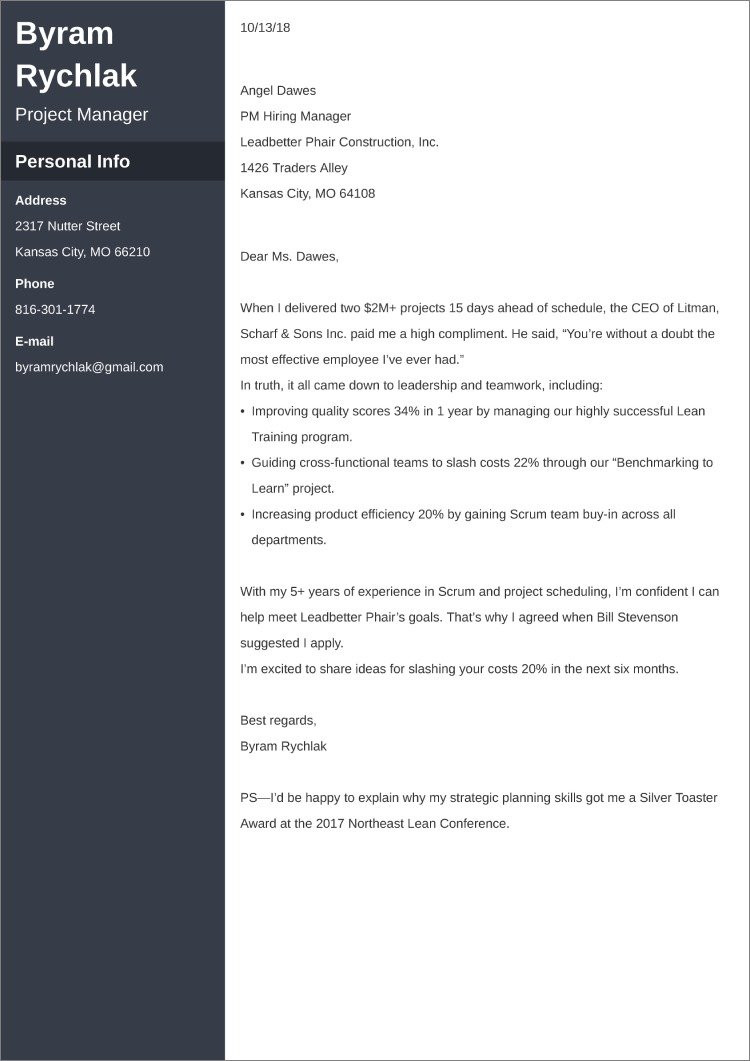Click the Project Manager job title

[81, 114]
